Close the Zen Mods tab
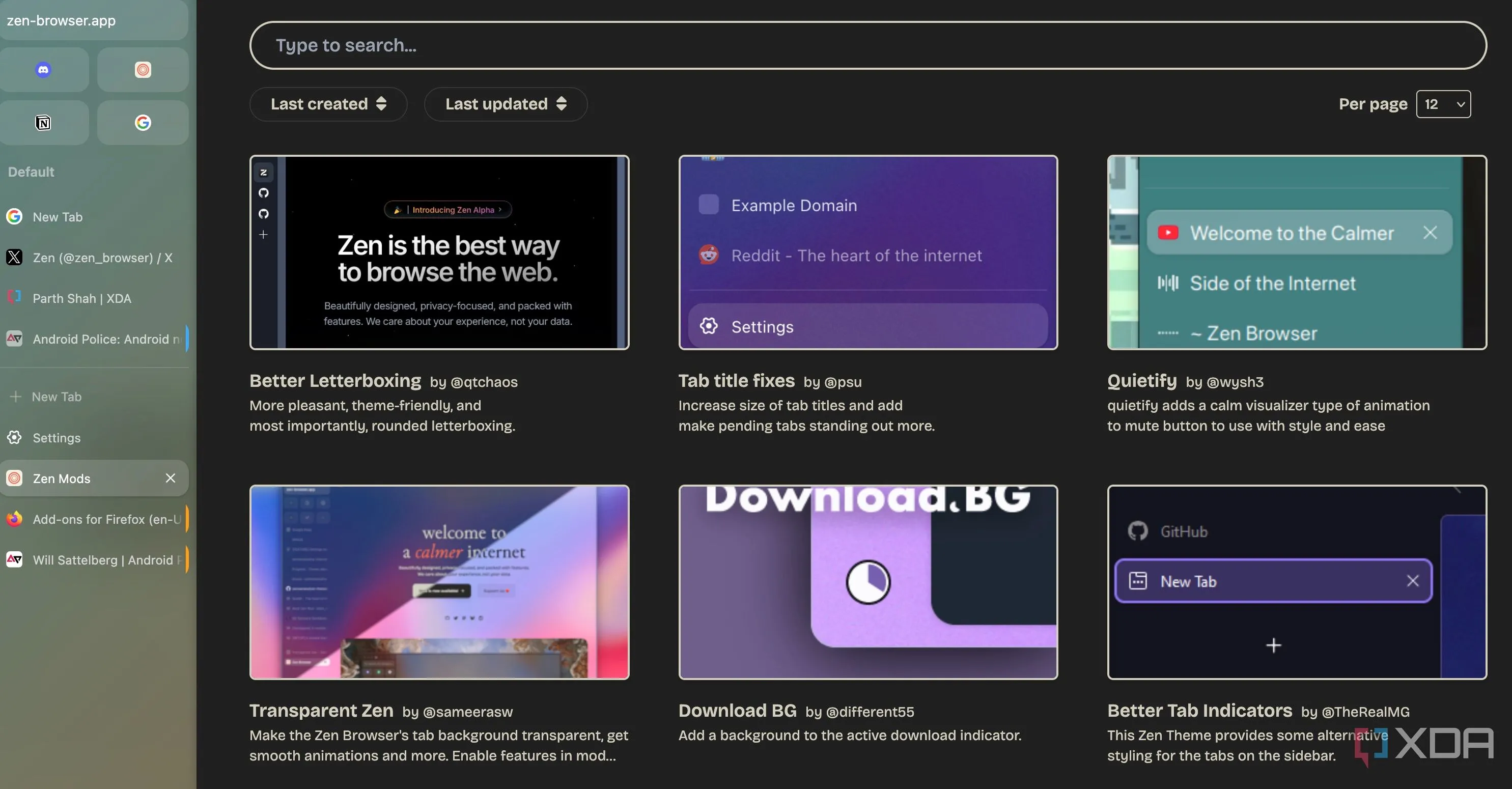1512x789 pixels. click(170, 478)
